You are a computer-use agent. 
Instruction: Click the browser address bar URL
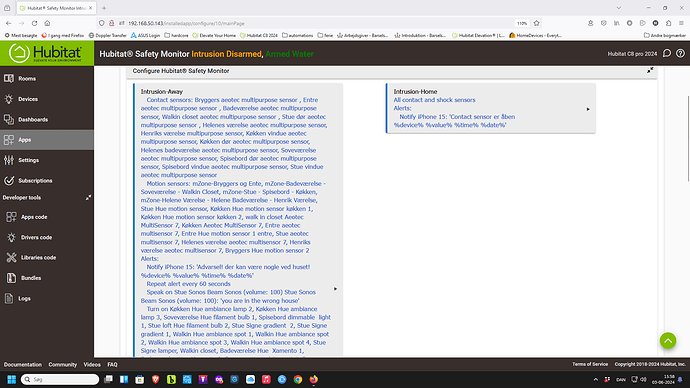pos(186,23)
